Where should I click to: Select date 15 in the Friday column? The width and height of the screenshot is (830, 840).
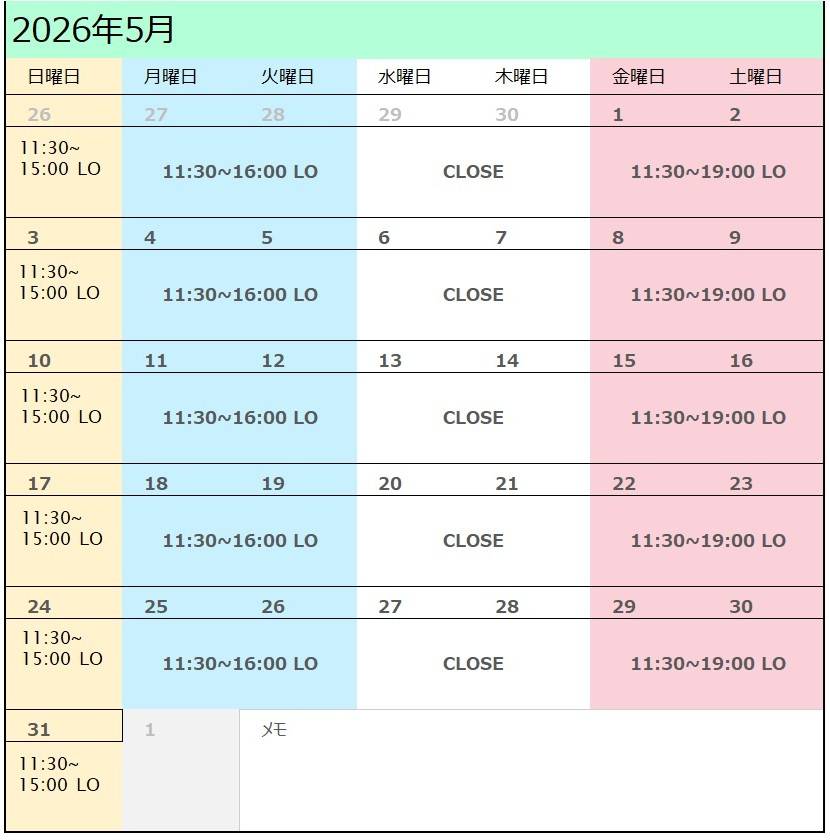[x=624, y=361]
